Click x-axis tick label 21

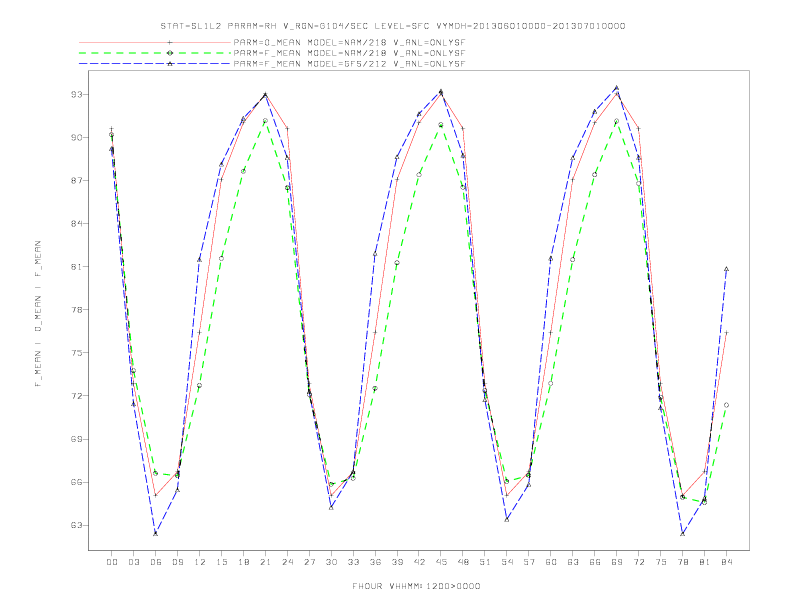265,562
